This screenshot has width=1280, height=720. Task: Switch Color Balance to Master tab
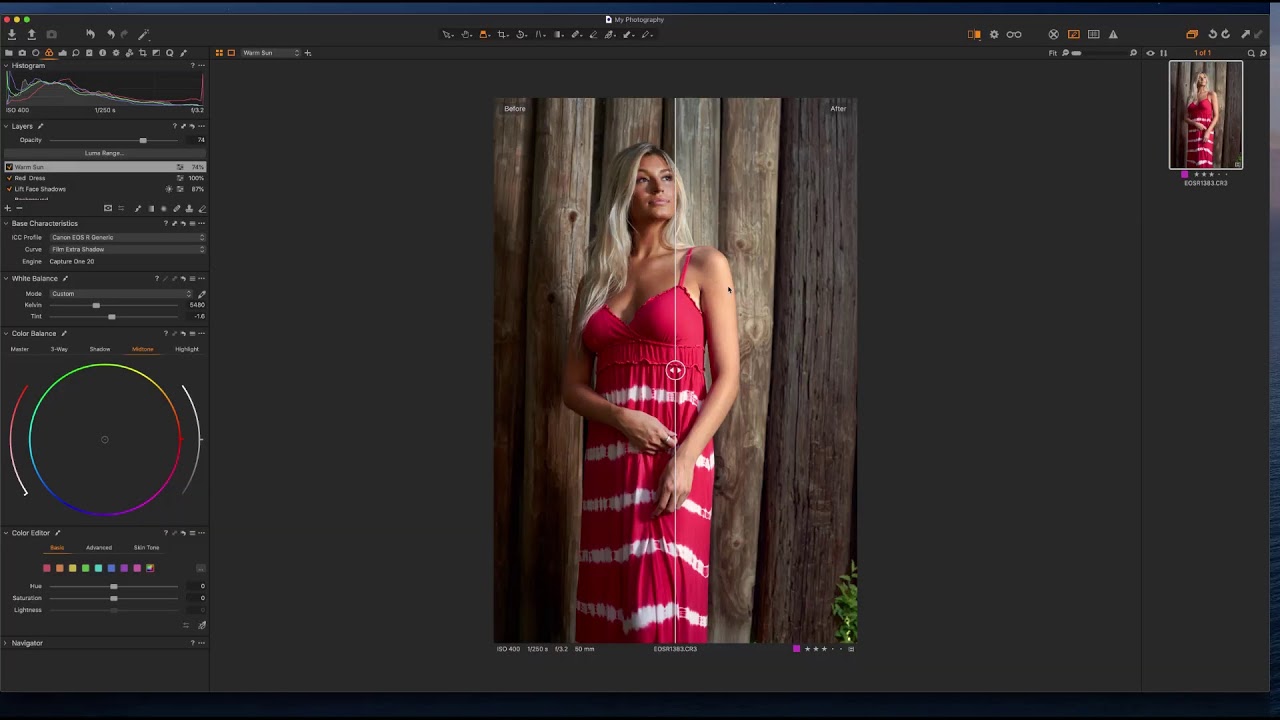coord(19,349)
